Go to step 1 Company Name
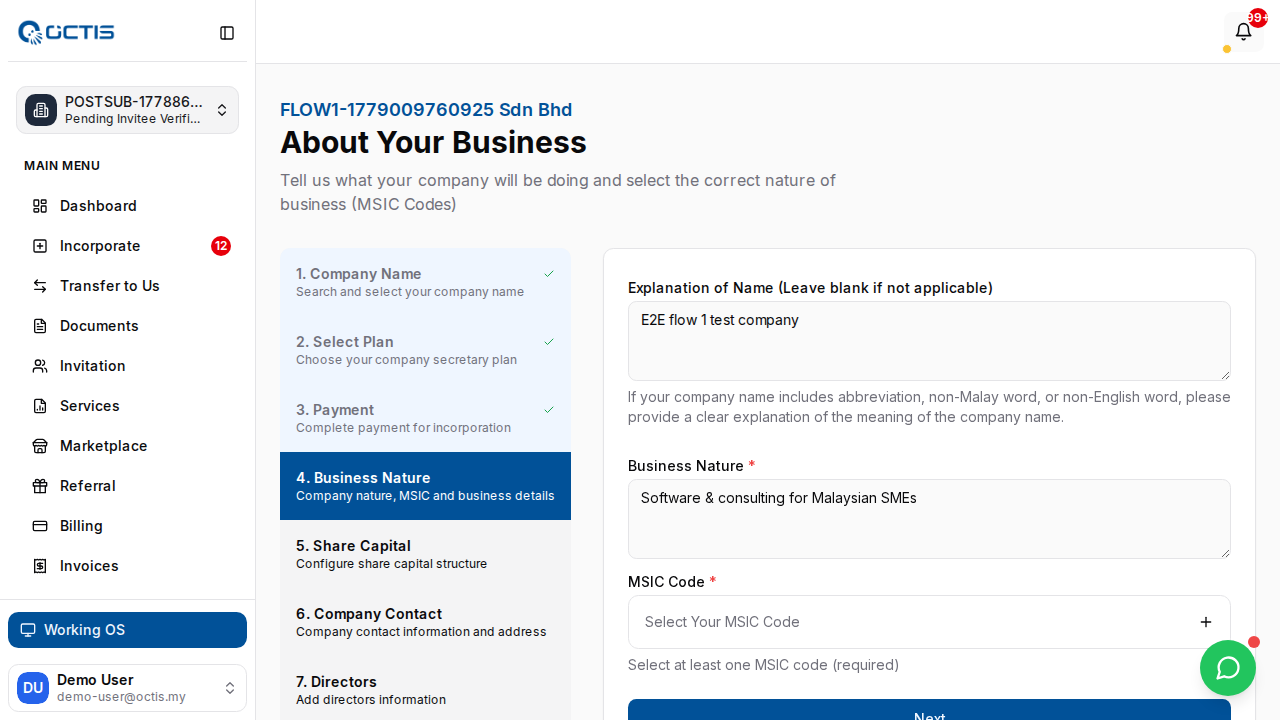 (x=425, y=282)
